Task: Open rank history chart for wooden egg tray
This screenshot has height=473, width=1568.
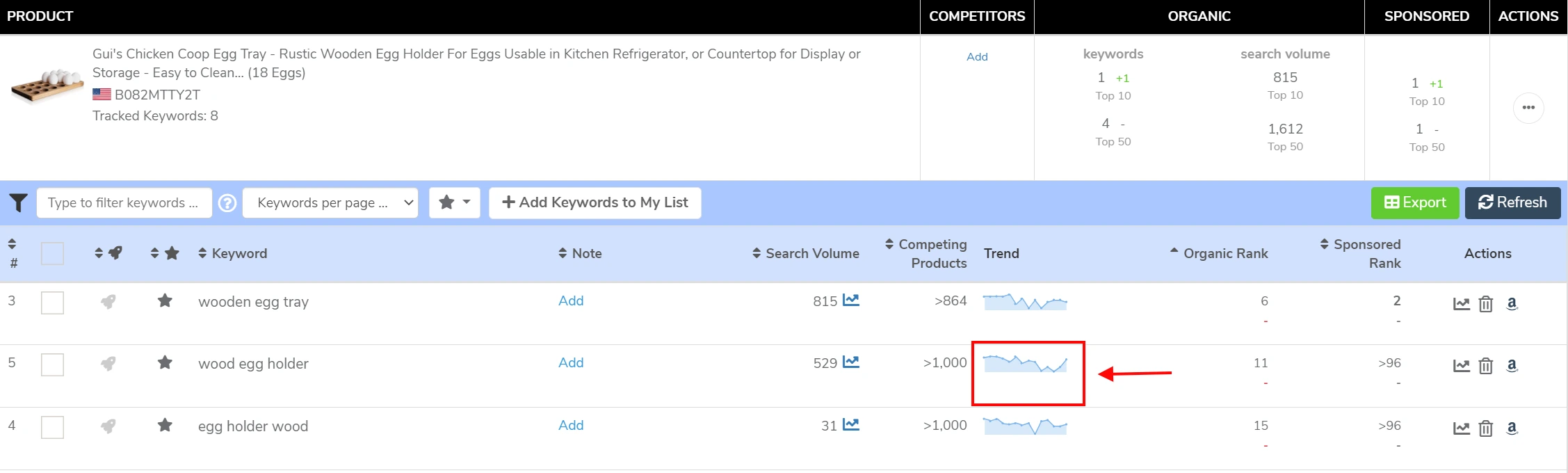Action: point(1461,304)
